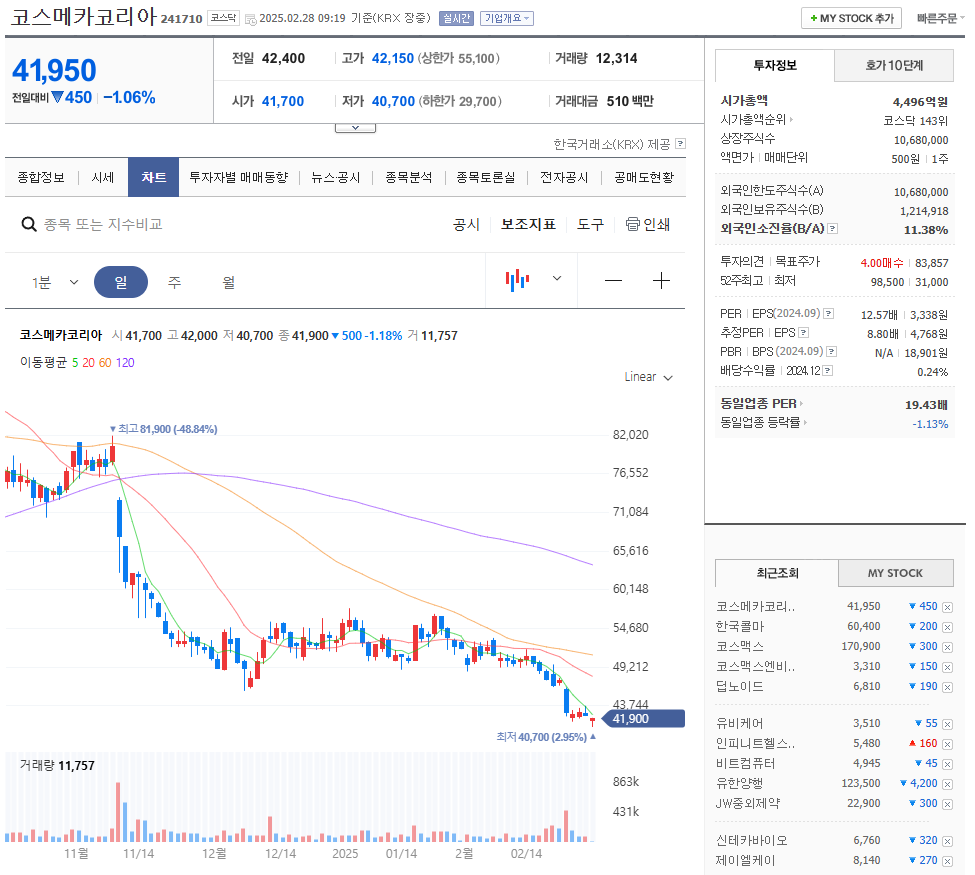Select the 보조지표 indicators icon
The width and height of the screenshot is (975, 875).
[527, 224]
